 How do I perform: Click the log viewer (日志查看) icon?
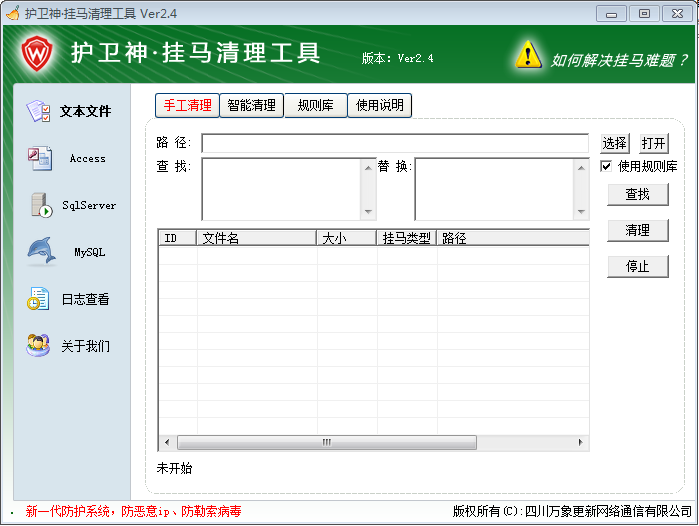[x=38, y=299]
